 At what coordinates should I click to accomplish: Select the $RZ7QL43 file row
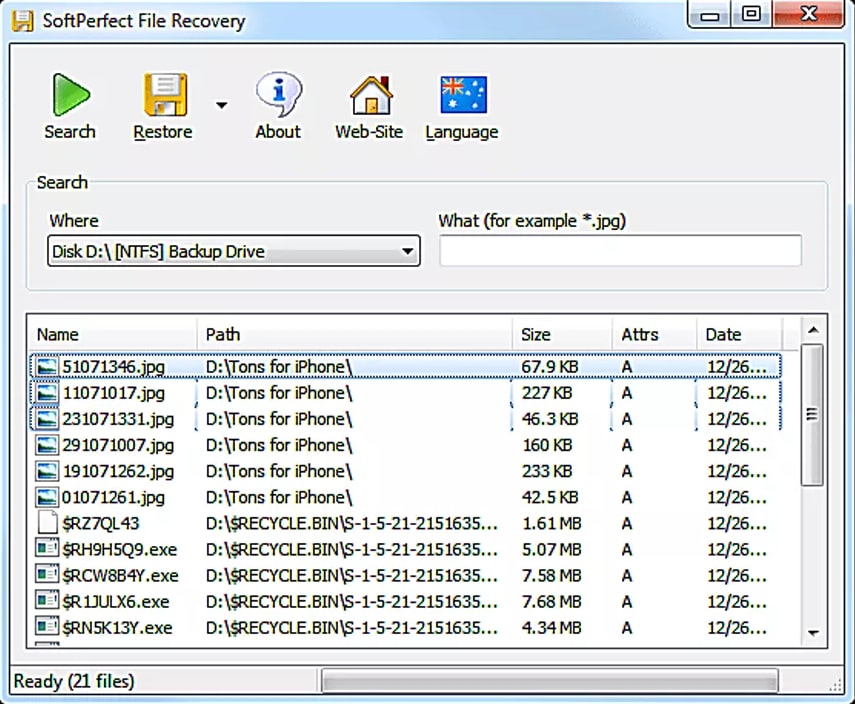pos(101,523)
